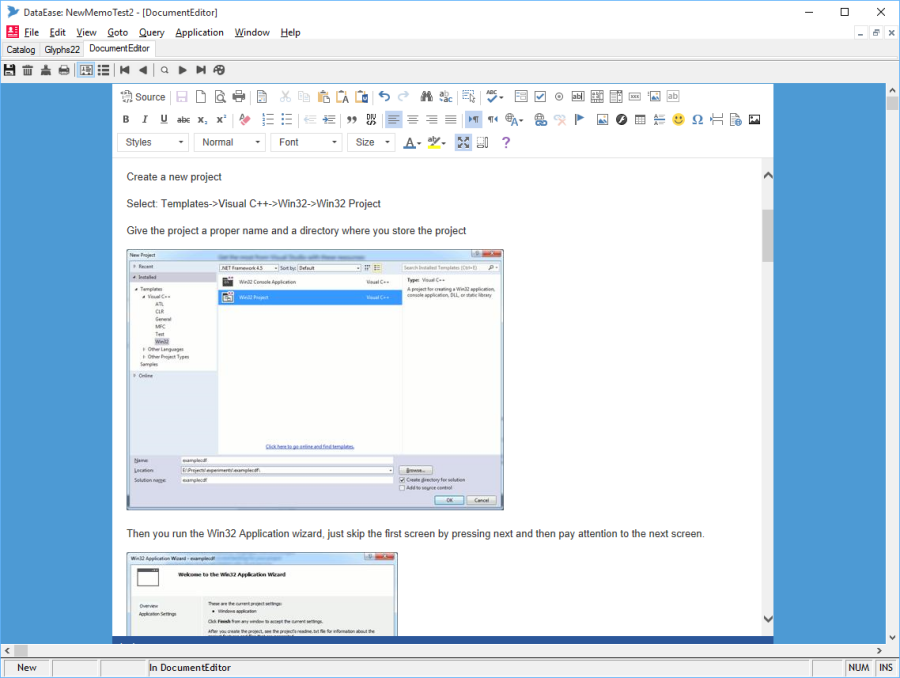Clear the form with the broom icon
The width and height of the screenshot is (900, 678).
pyautogui.click(x=46, y=70)
